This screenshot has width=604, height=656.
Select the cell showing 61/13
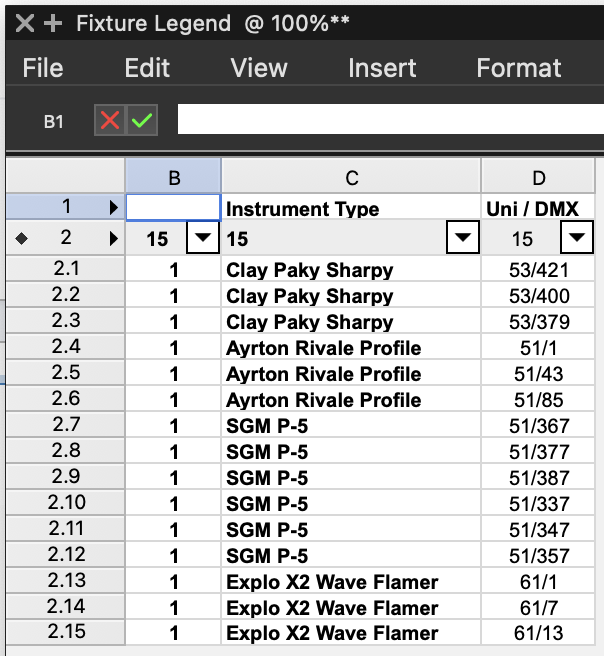[x=539, y=634]
